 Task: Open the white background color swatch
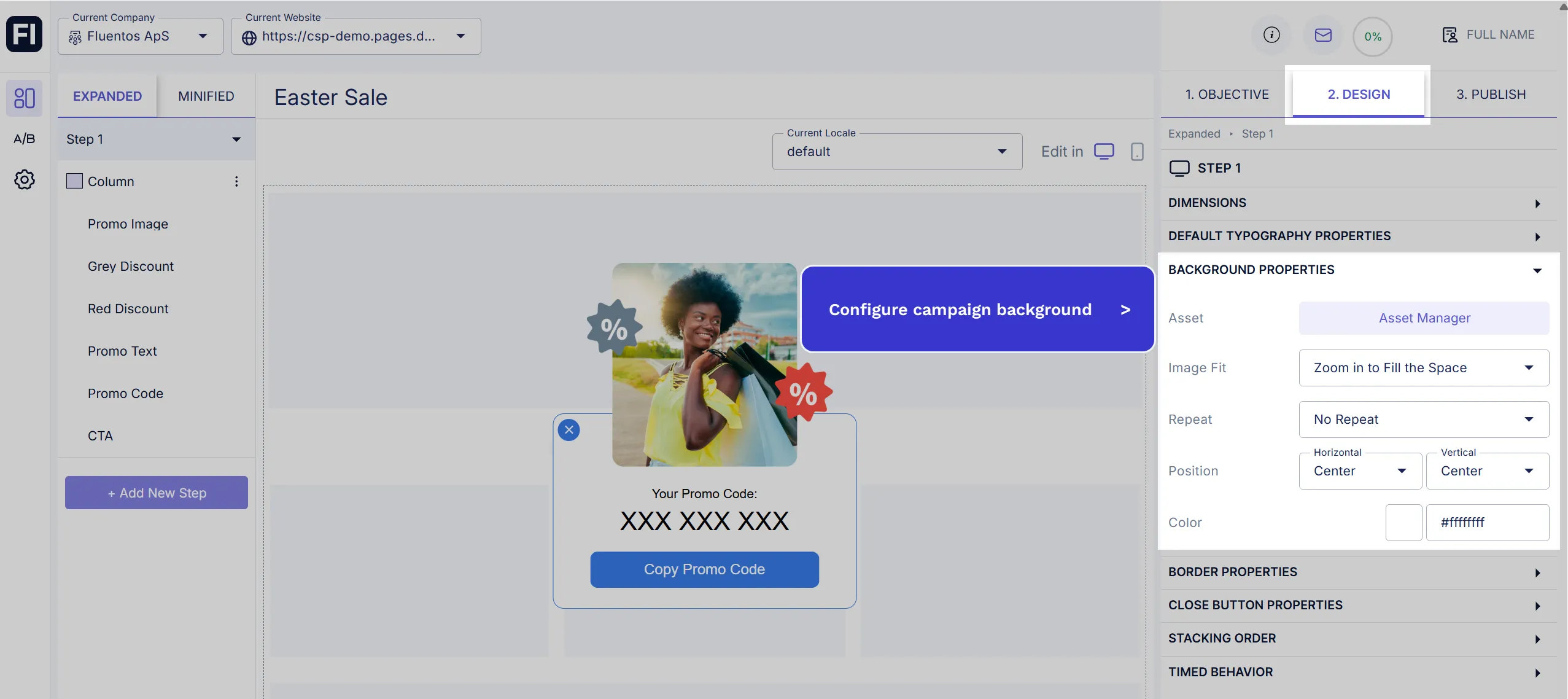click(1403, 523)
